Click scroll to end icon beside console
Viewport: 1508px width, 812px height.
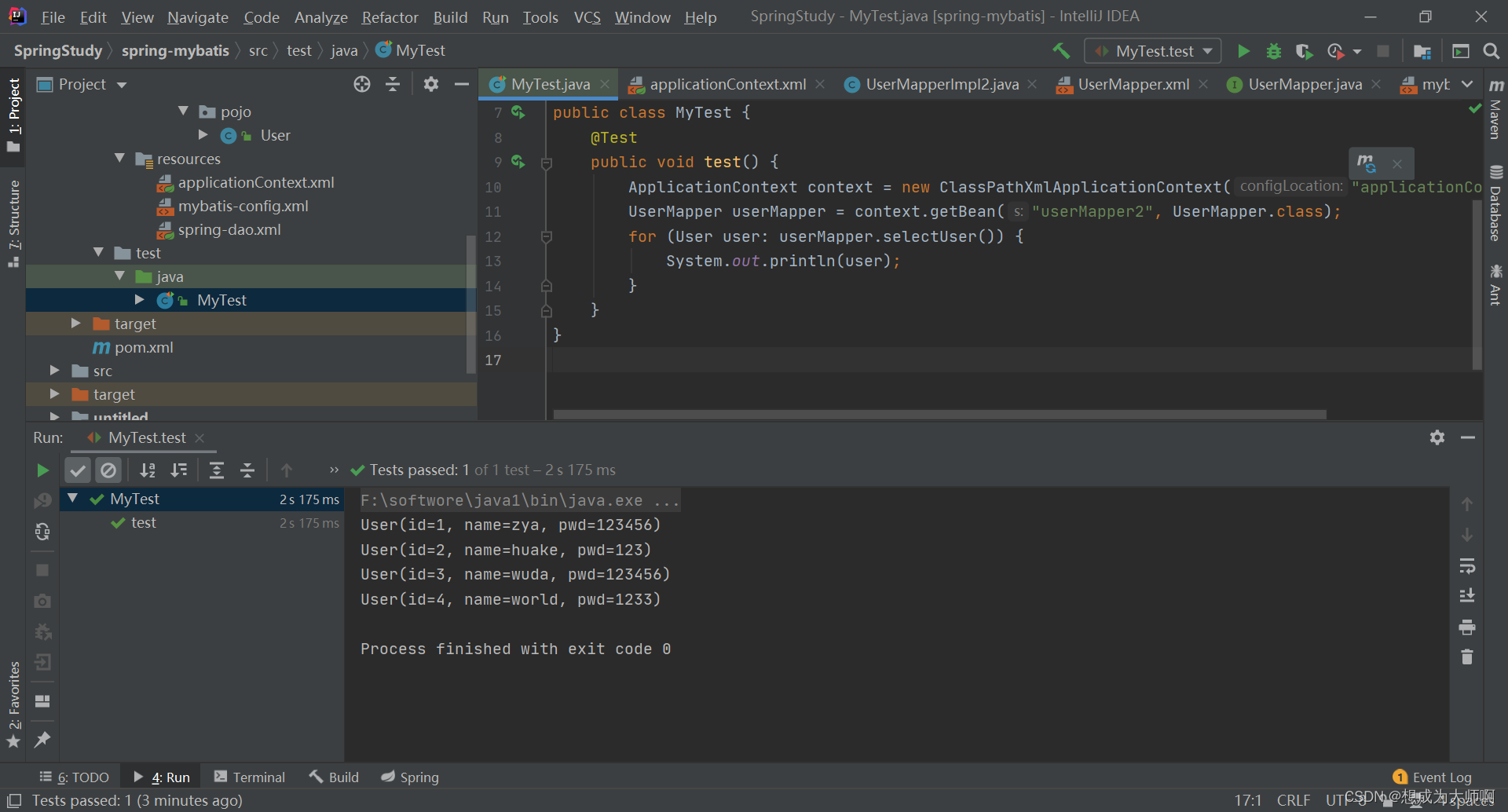(x=1466, y=596)
